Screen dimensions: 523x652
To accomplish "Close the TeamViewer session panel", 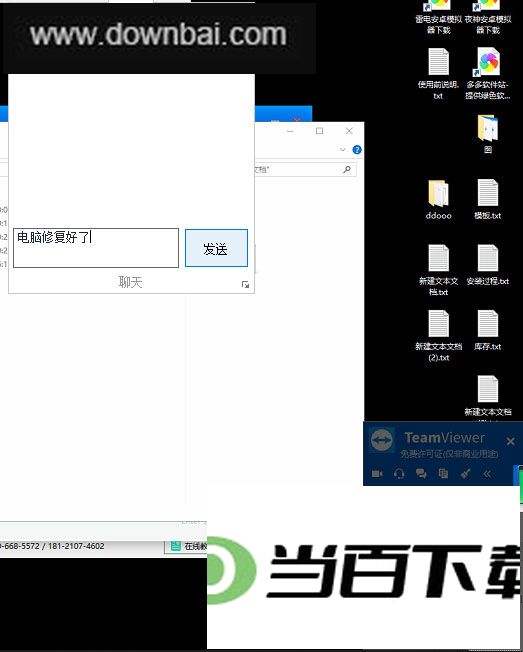I will click(511, 441).
